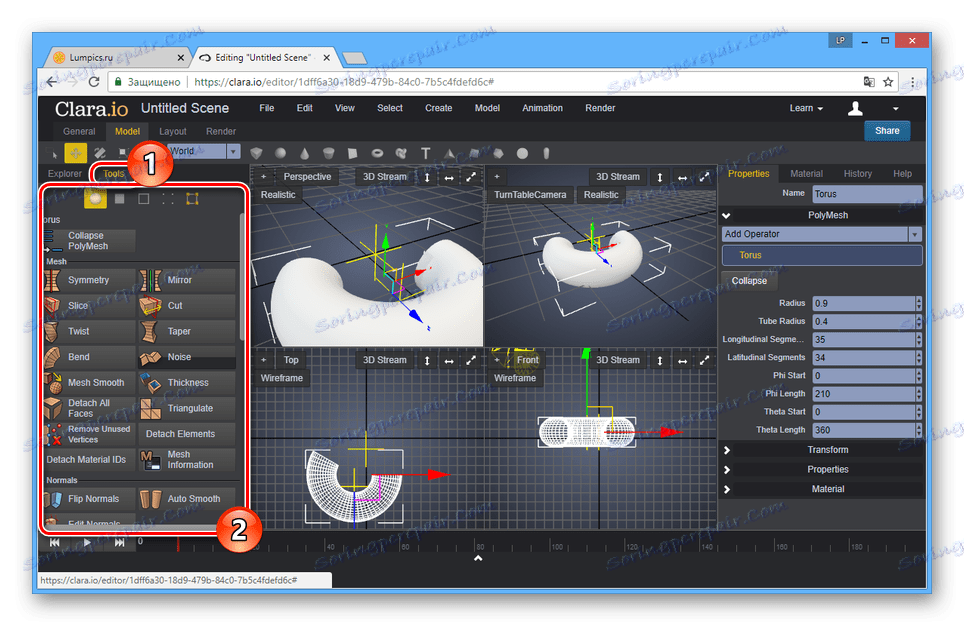964x626 pixels.
Task: Click the Share button
Action: pyautogui.click(x=887, y=131)
